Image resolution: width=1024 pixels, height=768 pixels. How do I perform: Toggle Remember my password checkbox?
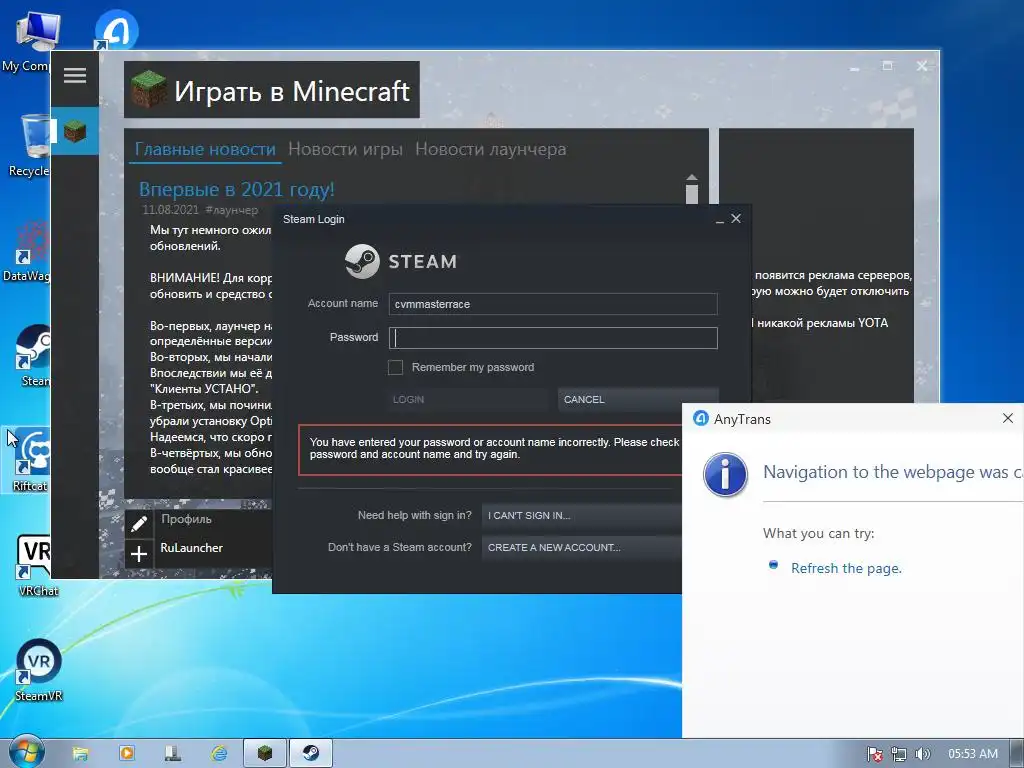395,367
